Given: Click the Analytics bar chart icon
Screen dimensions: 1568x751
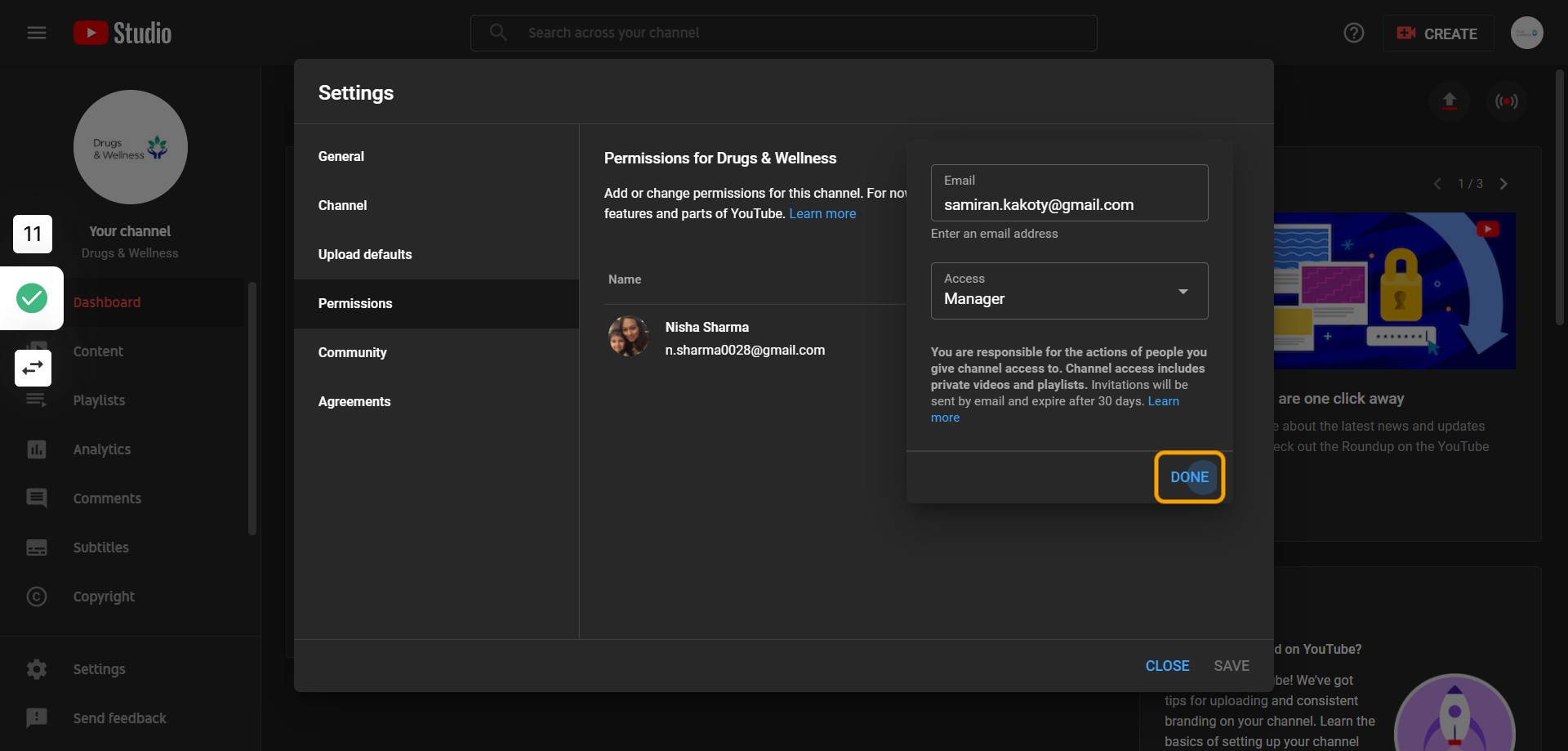Looking at the screenshot, I should click(37, 449).
